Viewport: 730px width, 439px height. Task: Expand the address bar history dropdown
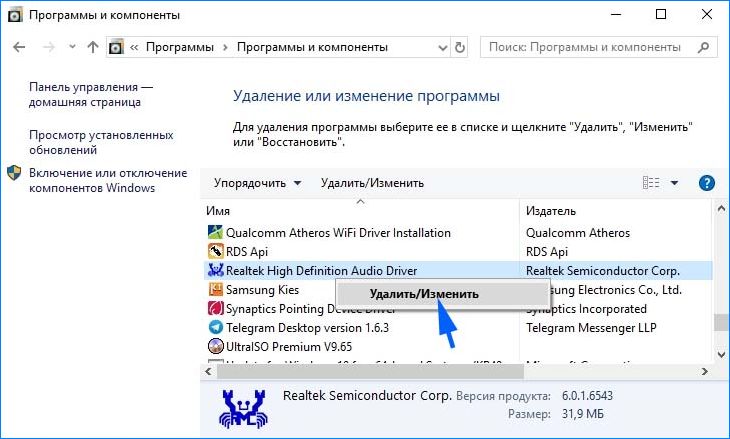click(443, 47)
